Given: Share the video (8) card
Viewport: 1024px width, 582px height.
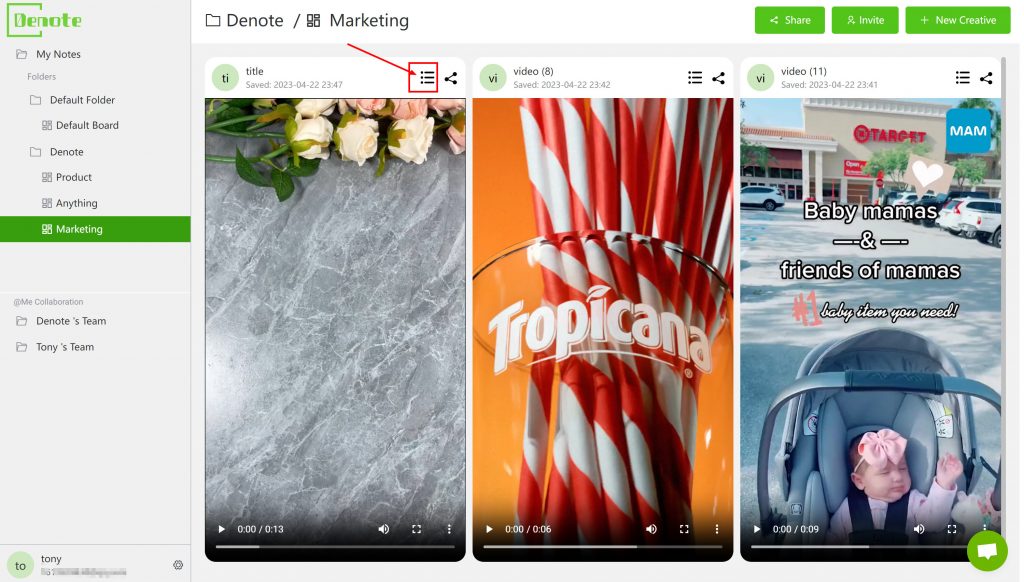Looking at the screenshot, I should 718,78.
